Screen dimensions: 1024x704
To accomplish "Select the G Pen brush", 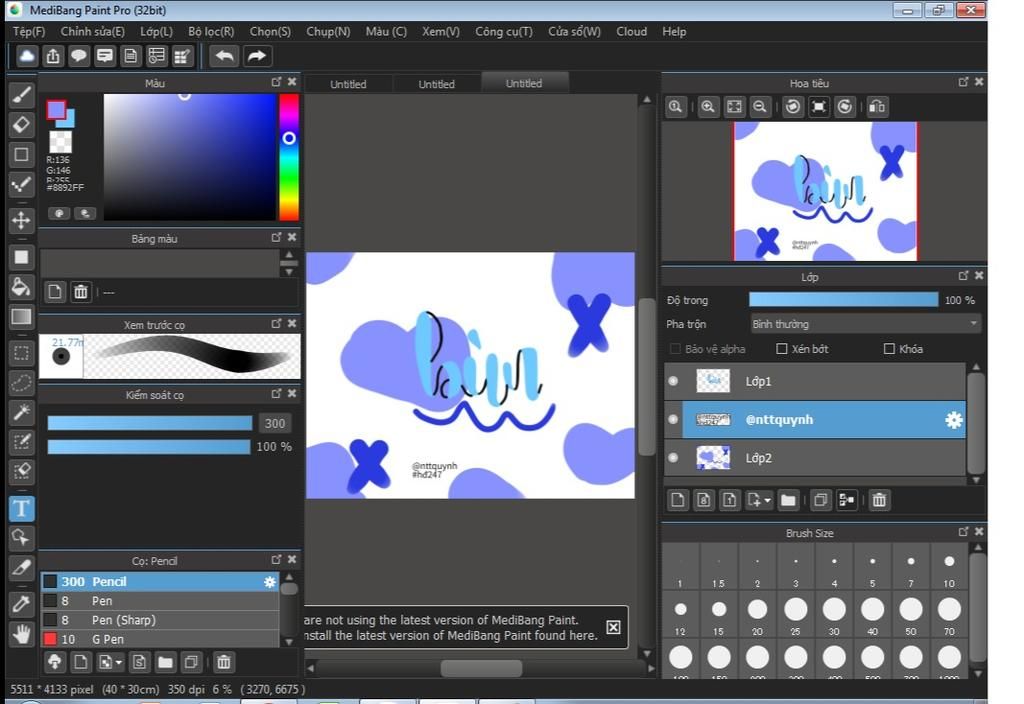I will point(160,639).
